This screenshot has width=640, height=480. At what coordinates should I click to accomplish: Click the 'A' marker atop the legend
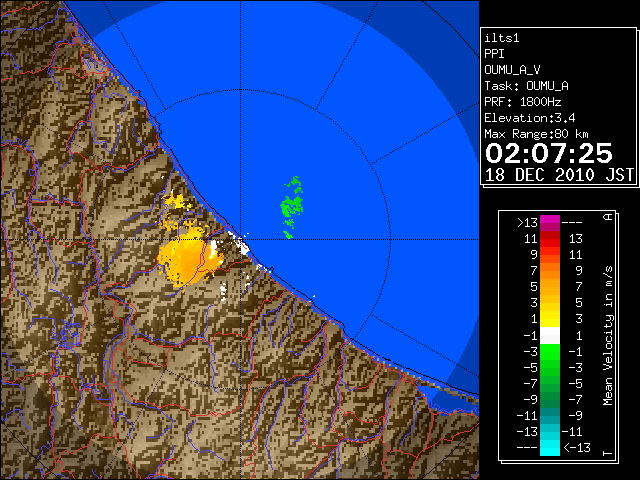pos(608,217)
